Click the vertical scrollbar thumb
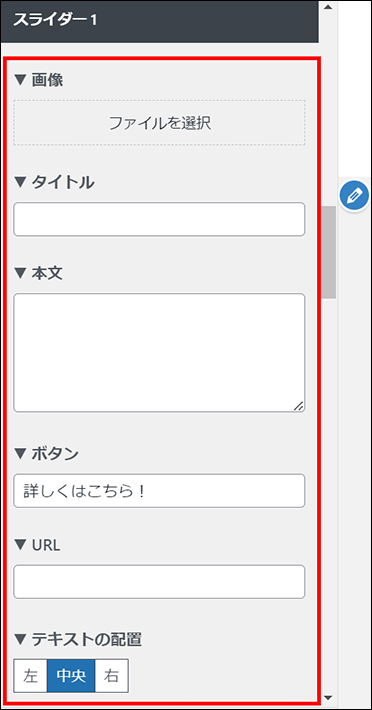The height and width of the screenshot is (710, 372). pos(329,252)
